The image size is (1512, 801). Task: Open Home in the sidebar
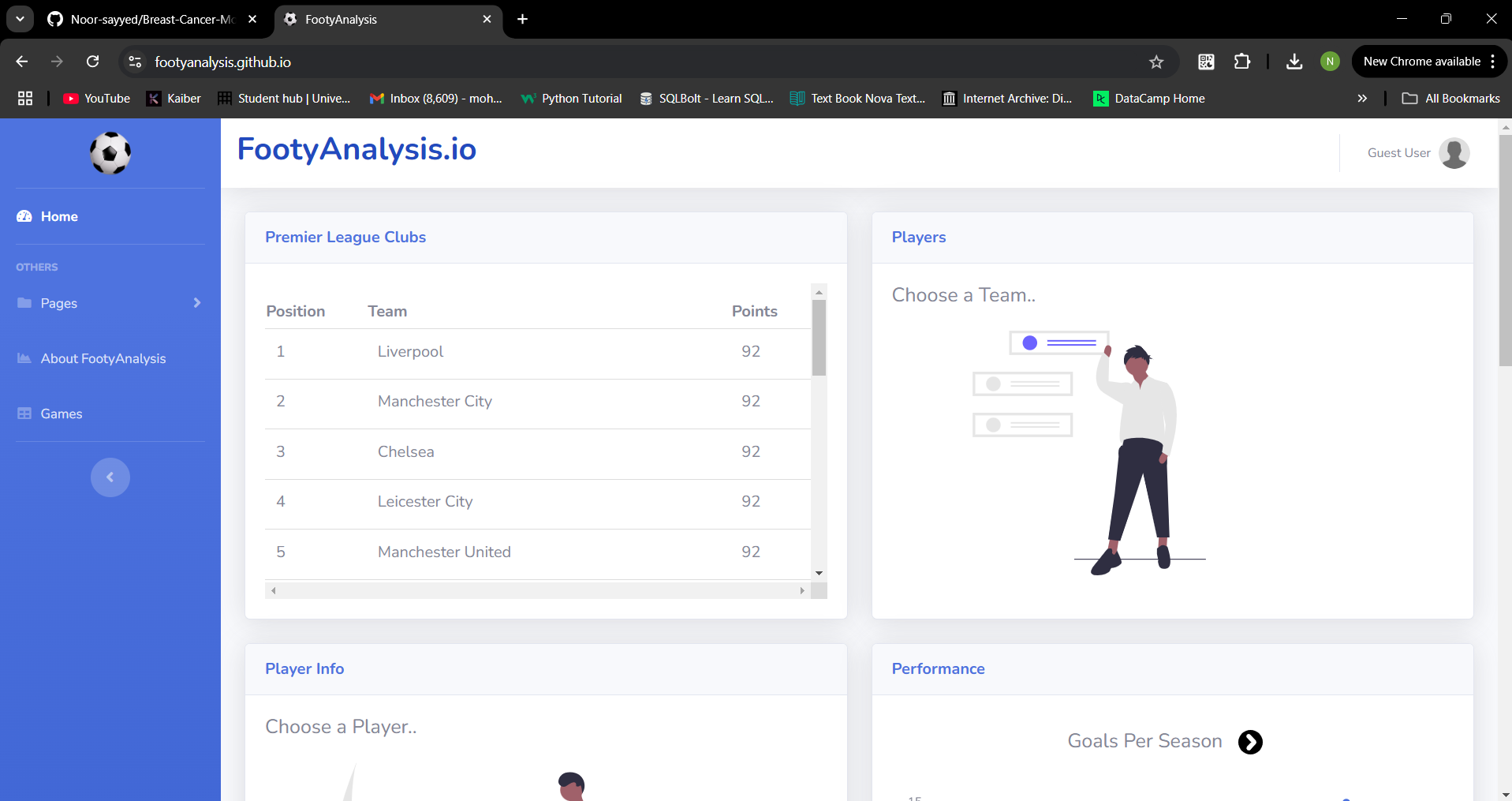coord(47,216)
